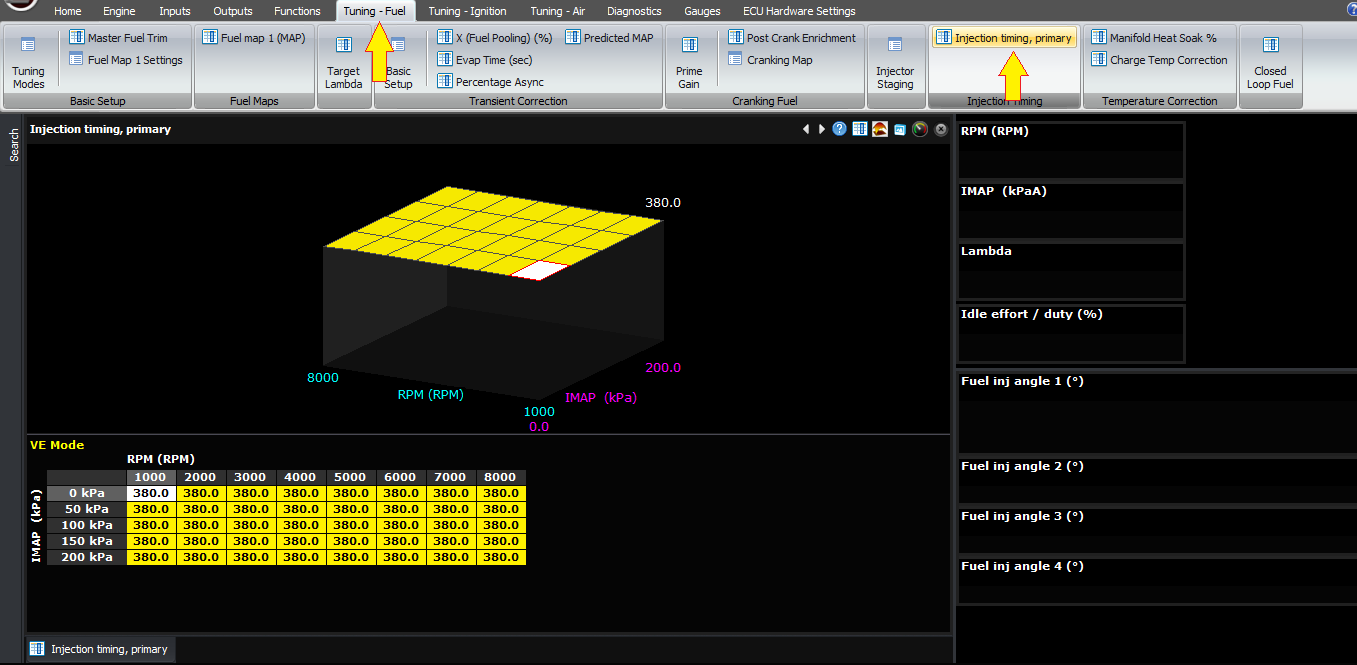Click the 1000 RPM column header
The height and width of the screenshot is (665, 1357).
click(x=152, y=477)
